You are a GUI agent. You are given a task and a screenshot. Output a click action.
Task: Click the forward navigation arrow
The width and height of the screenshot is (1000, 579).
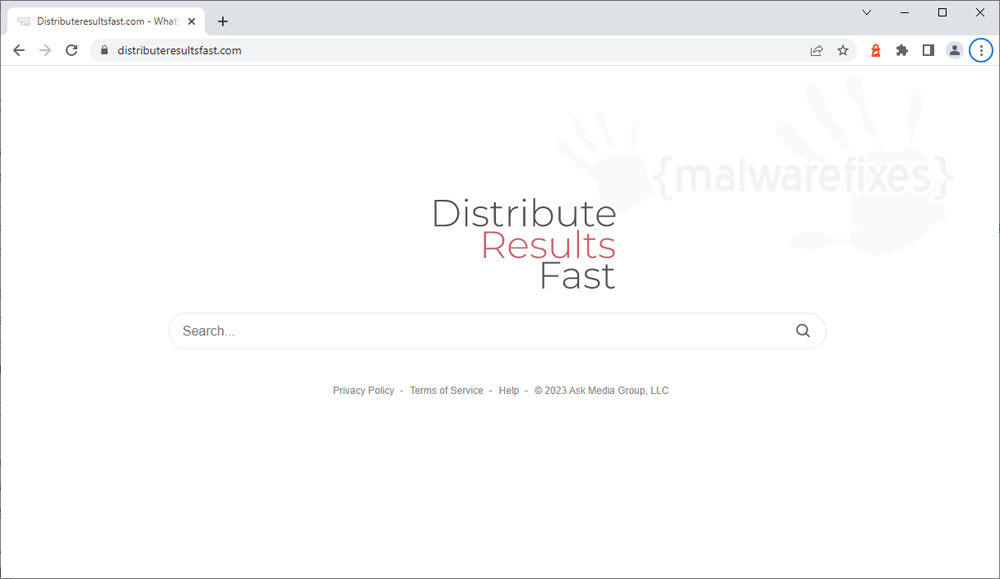[45, 50]
